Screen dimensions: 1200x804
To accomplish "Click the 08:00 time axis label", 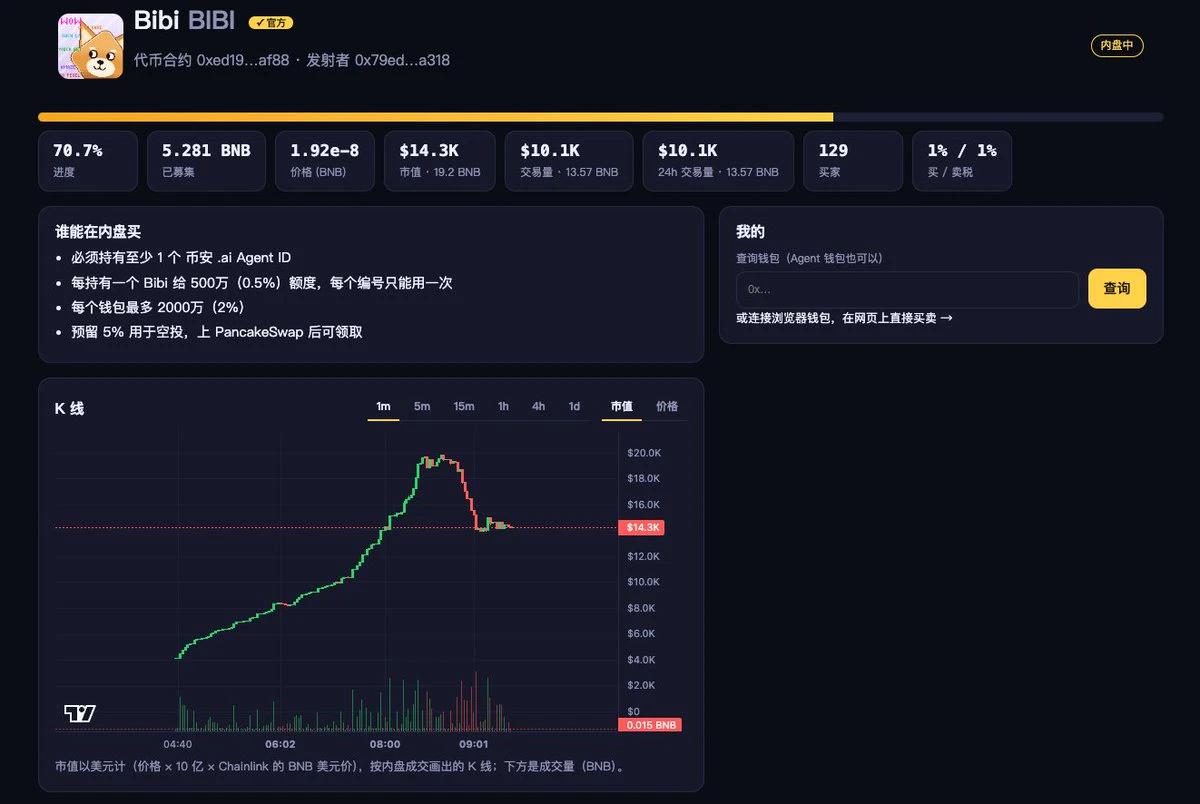I will coord(385,744).
